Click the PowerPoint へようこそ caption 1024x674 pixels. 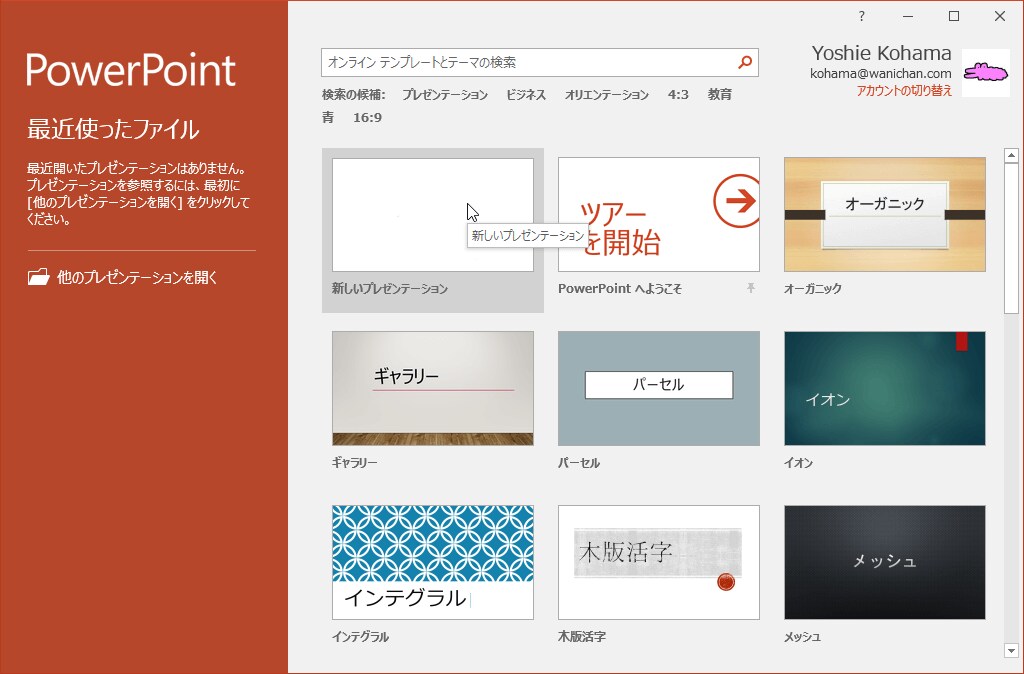pos(620,289)
